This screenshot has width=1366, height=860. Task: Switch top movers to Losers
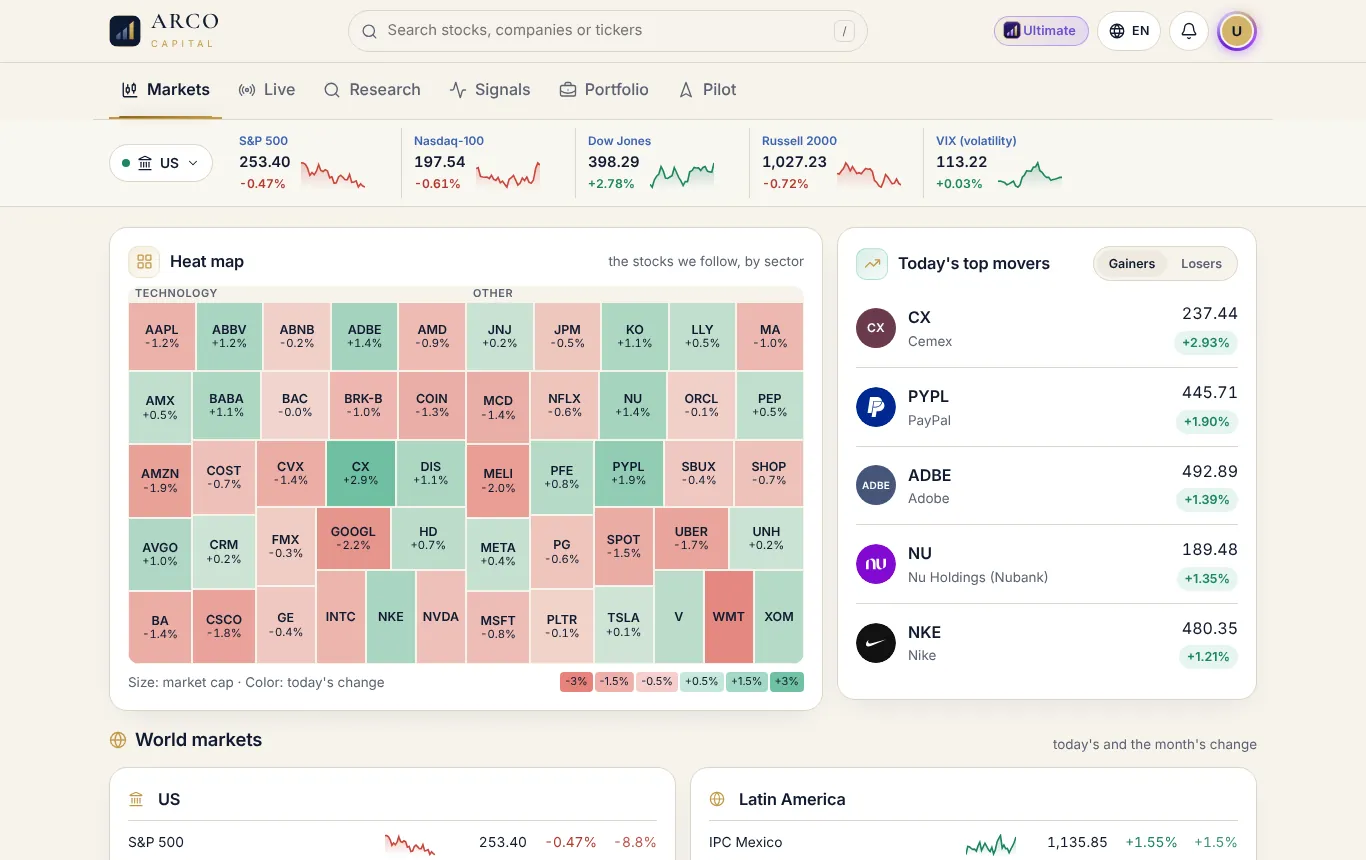coord(1201,264)
